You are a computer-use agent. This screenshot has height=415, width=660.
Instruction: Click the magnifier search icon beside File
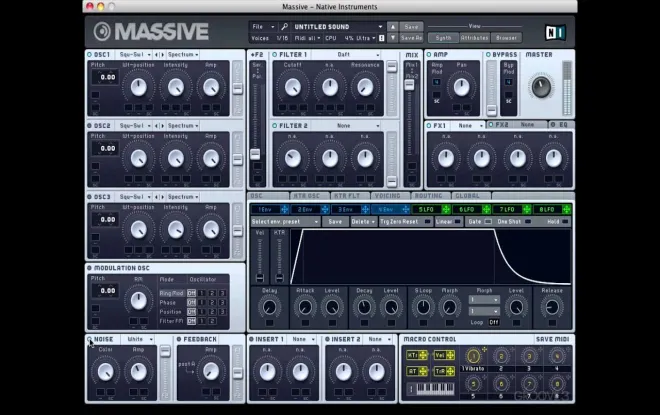(x=285, y=27)
